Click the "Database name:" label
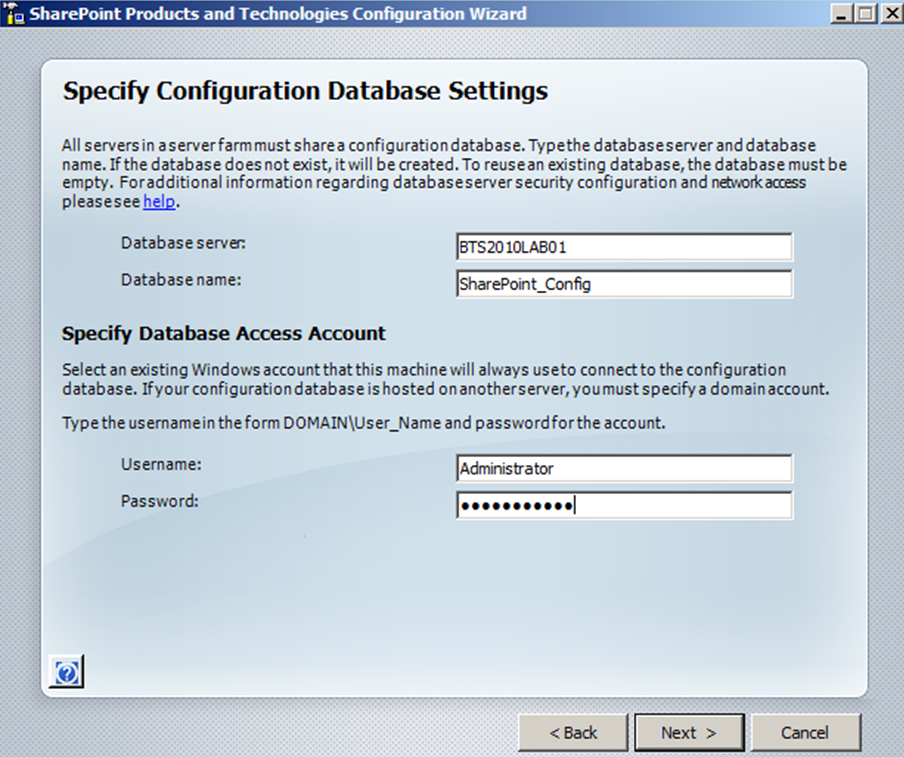Viewport: 904px width, 757px height. pos(181,280)
